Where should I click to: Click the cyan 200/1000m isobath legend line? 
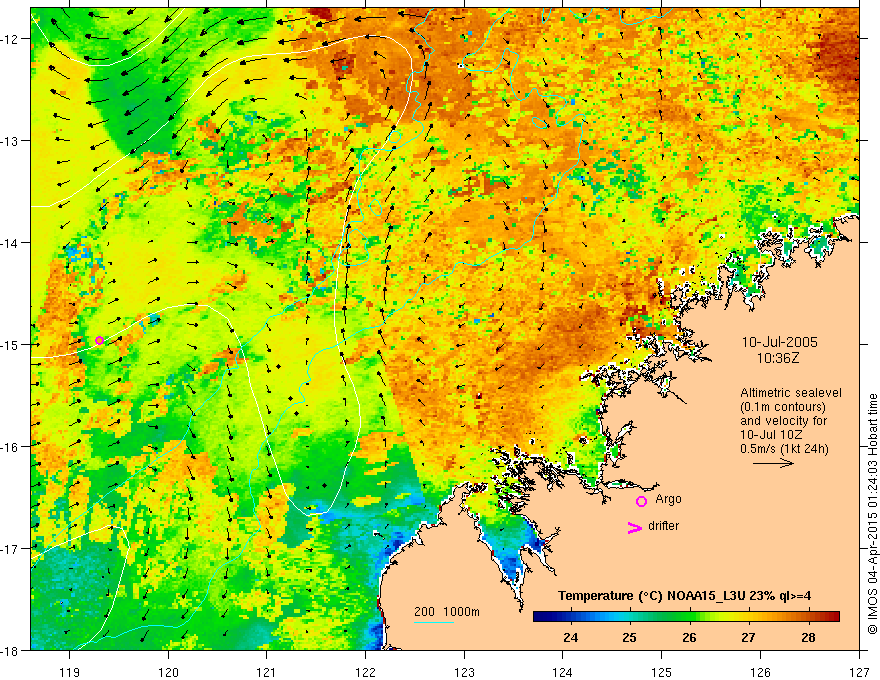(434, 622)
